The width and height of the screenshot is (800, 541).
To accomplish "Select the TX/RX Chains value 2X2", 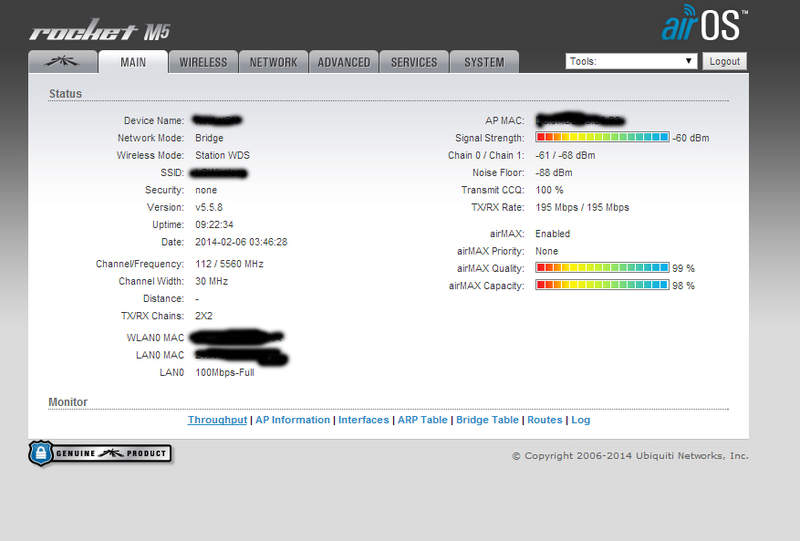I will pyautogui.click(x=204, y=316).
